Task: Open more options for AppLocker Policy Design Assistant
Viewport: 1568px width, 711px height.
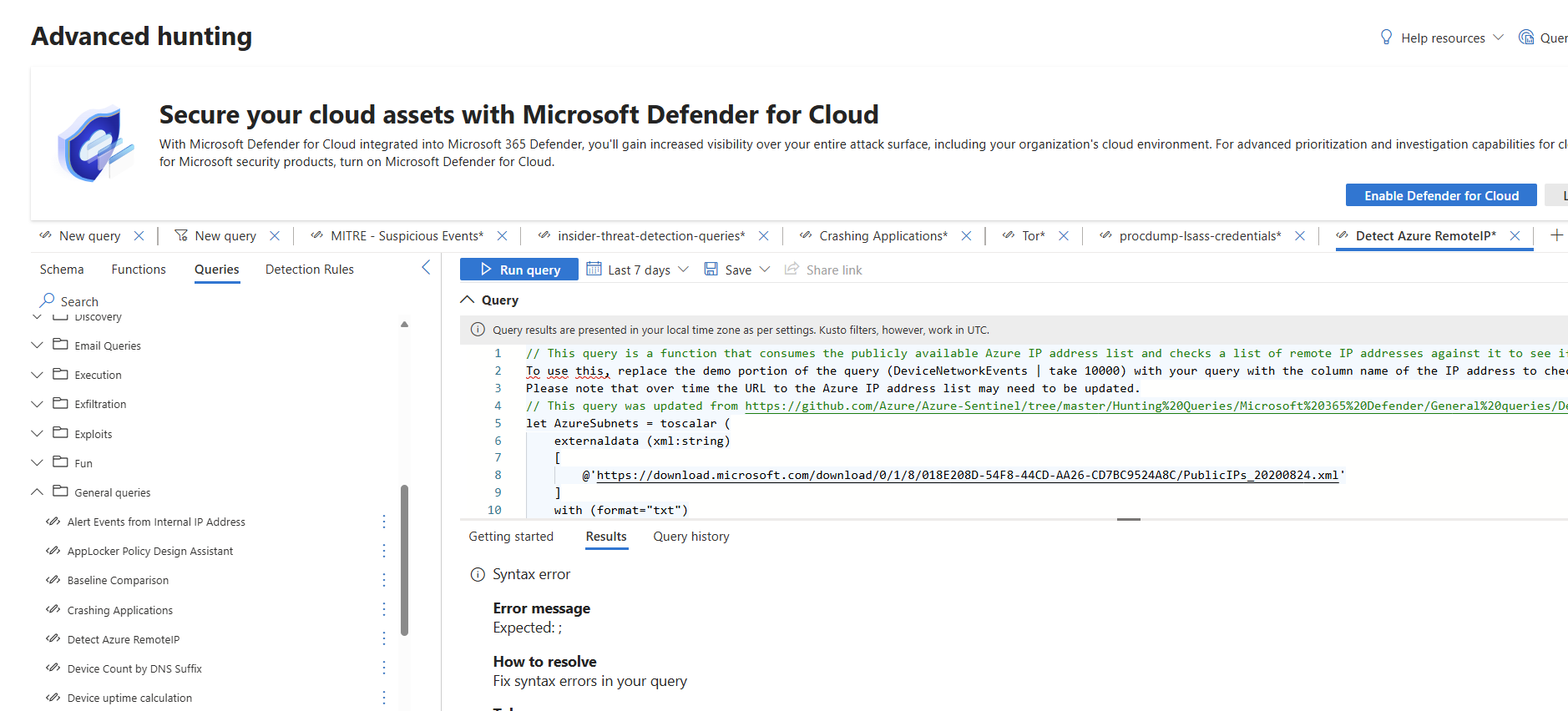Action: [384, 551]
